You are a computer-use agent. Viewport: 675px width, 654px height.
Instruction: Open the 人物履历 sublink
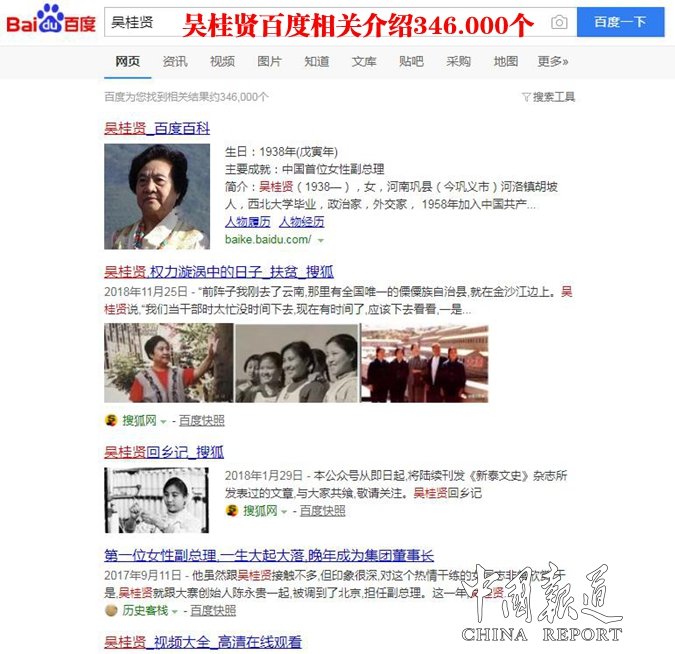coord(248,222)
